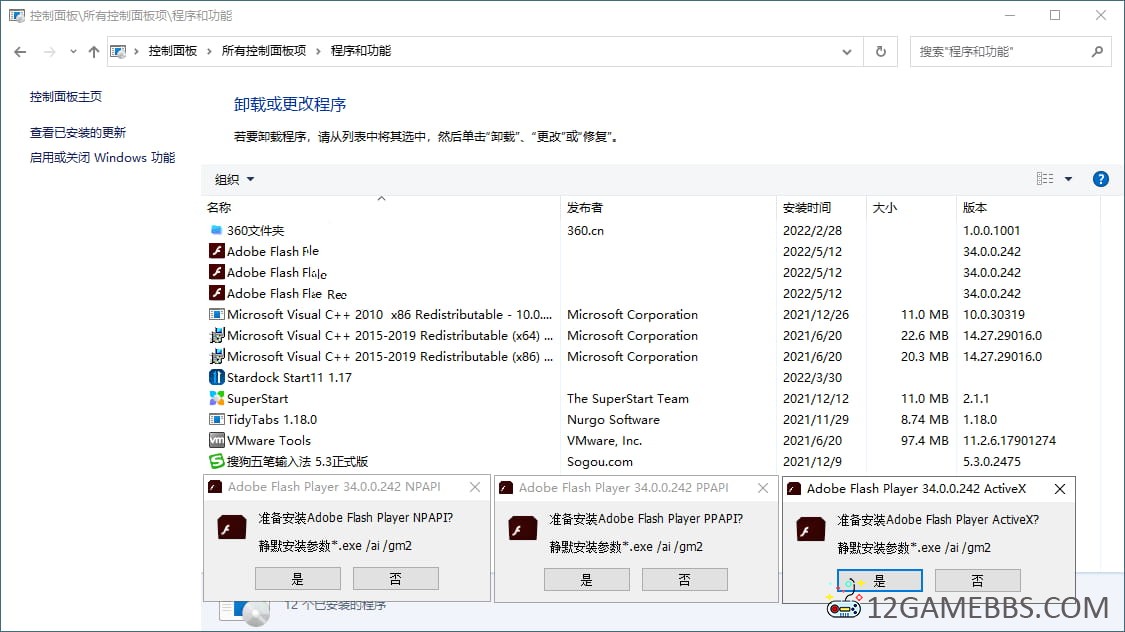
Task: Click version 11.2.6.17901274 cell
Action: coord(1009,440)
